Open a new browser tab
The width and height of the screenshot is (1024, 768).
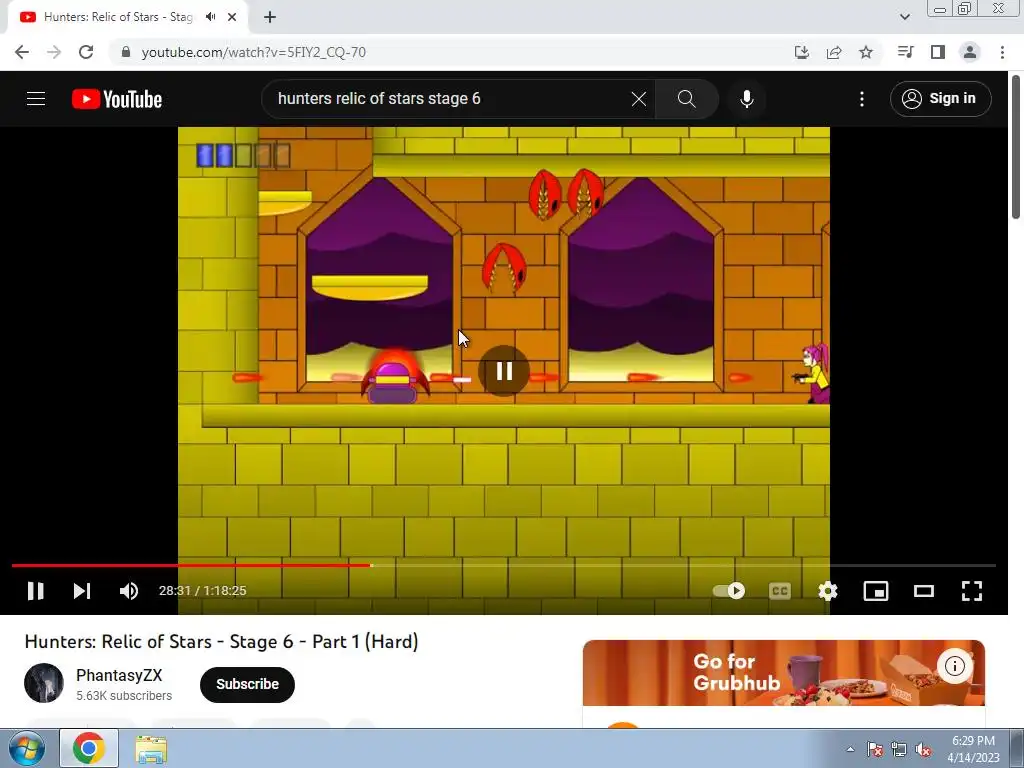click(270, 17)
